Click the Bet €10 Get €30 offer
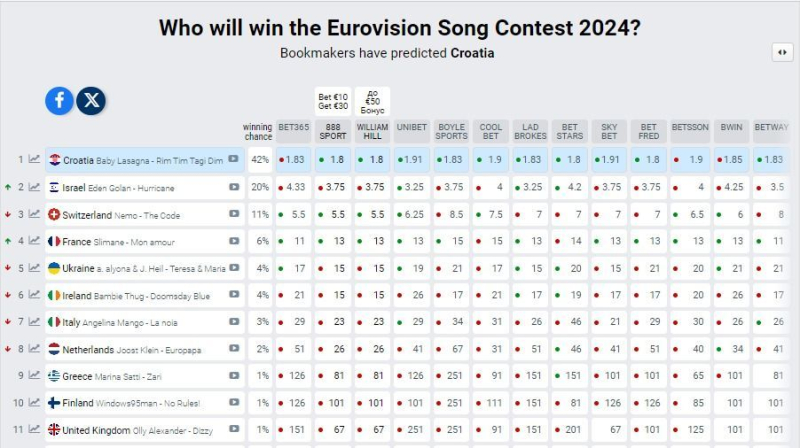 pyautogui.click(x=333, y=102)
